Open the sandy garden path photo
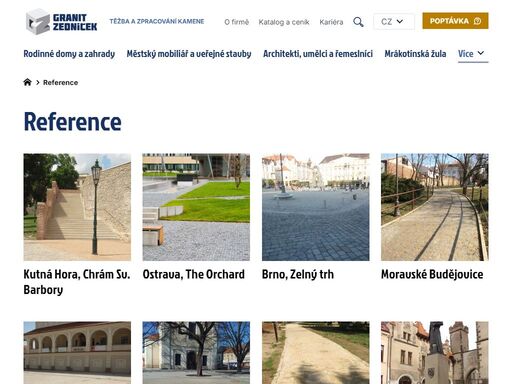512x384 pixels. coord(315,353)
